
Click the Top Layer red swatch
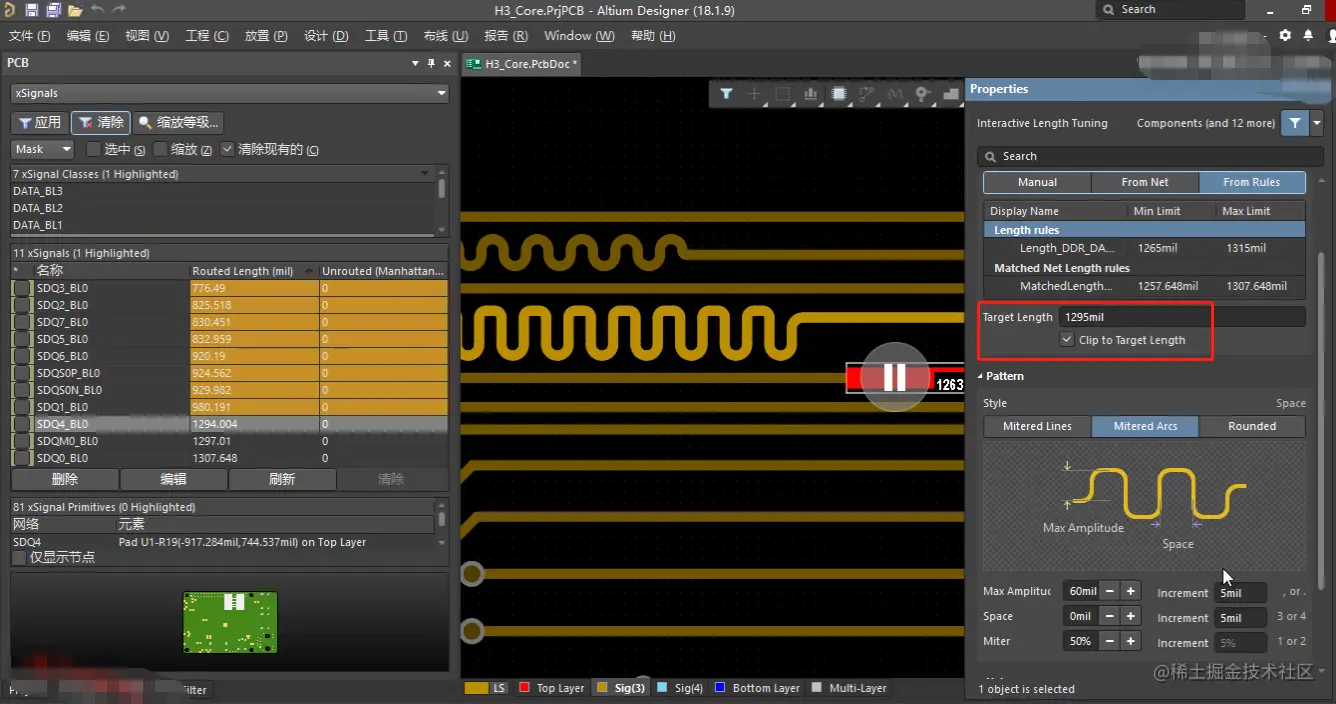tap(524, 688)
